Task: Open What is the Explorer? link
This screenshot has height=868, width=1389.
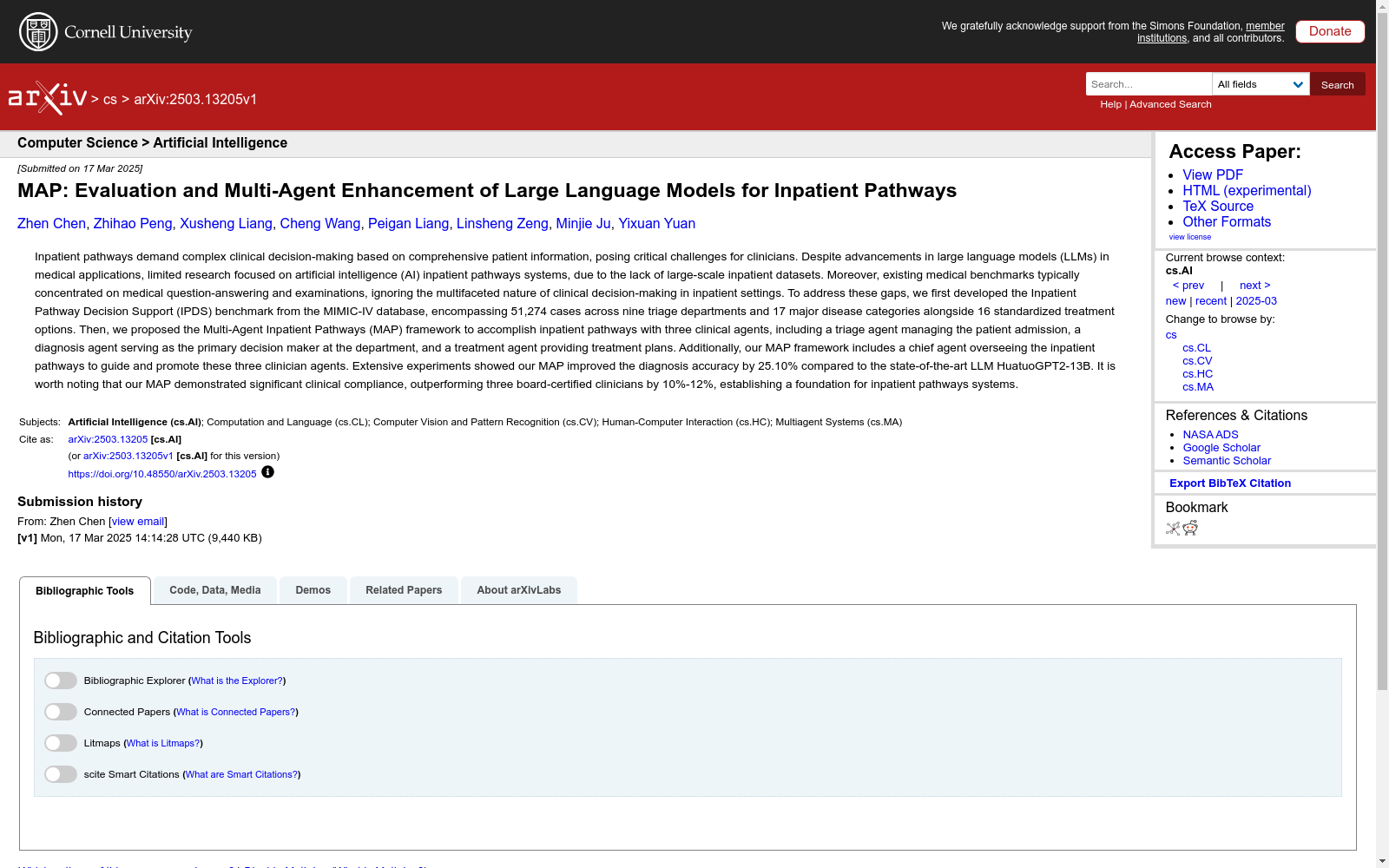Action: (237, 681)
